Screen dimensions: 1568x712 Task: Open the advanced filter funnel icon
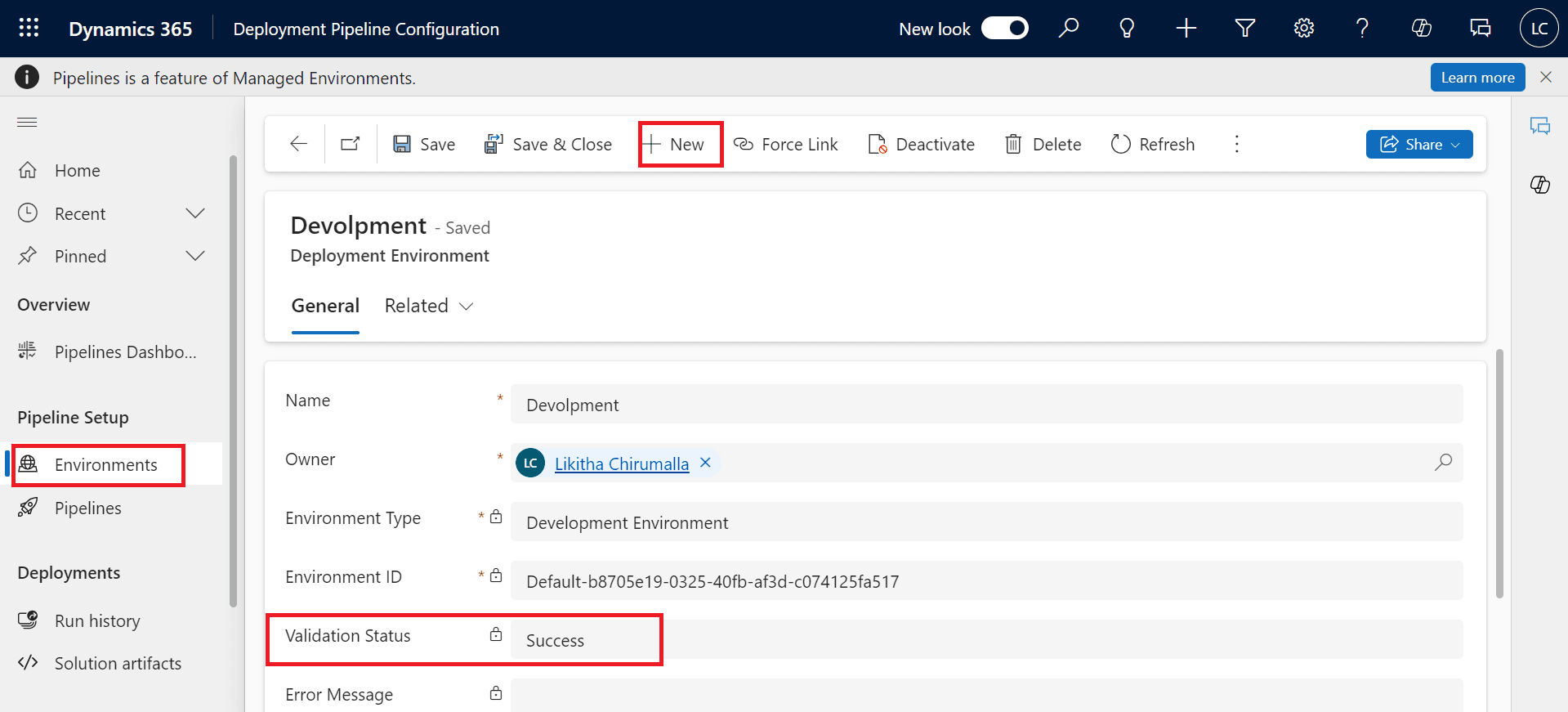(1244, 29)
